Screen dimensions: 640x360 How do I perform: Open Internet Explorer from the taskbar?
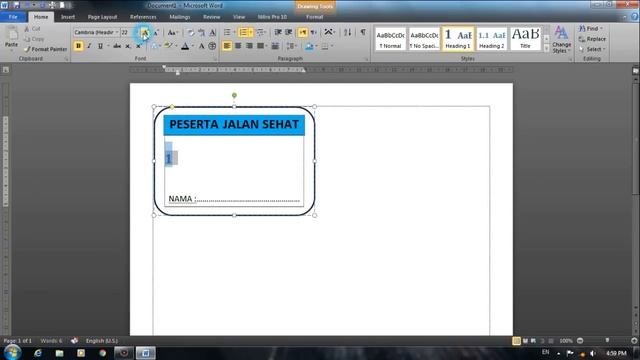click(x=38, y=353)
